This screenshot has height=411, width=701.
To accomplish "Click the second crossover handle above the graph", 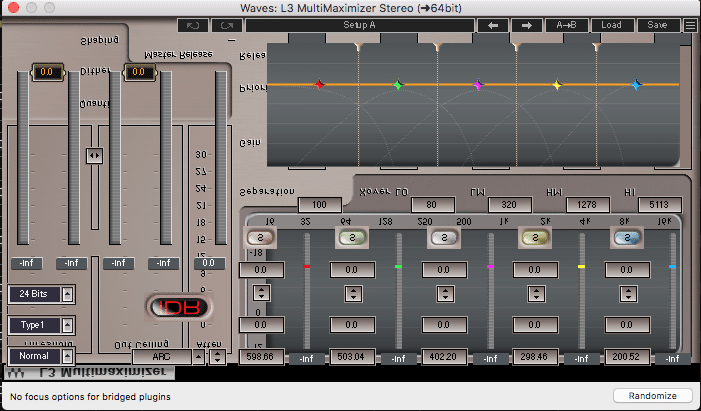I will tap(438, 47).
